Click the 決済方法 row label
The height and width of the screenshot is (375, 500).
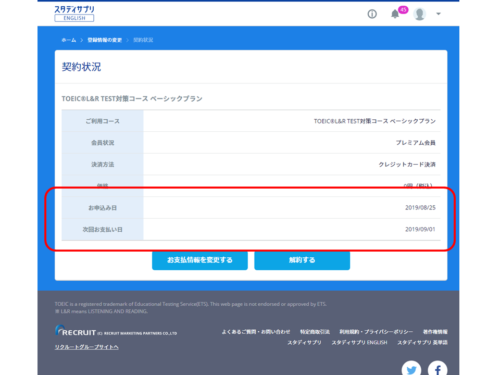coord(103,164)
